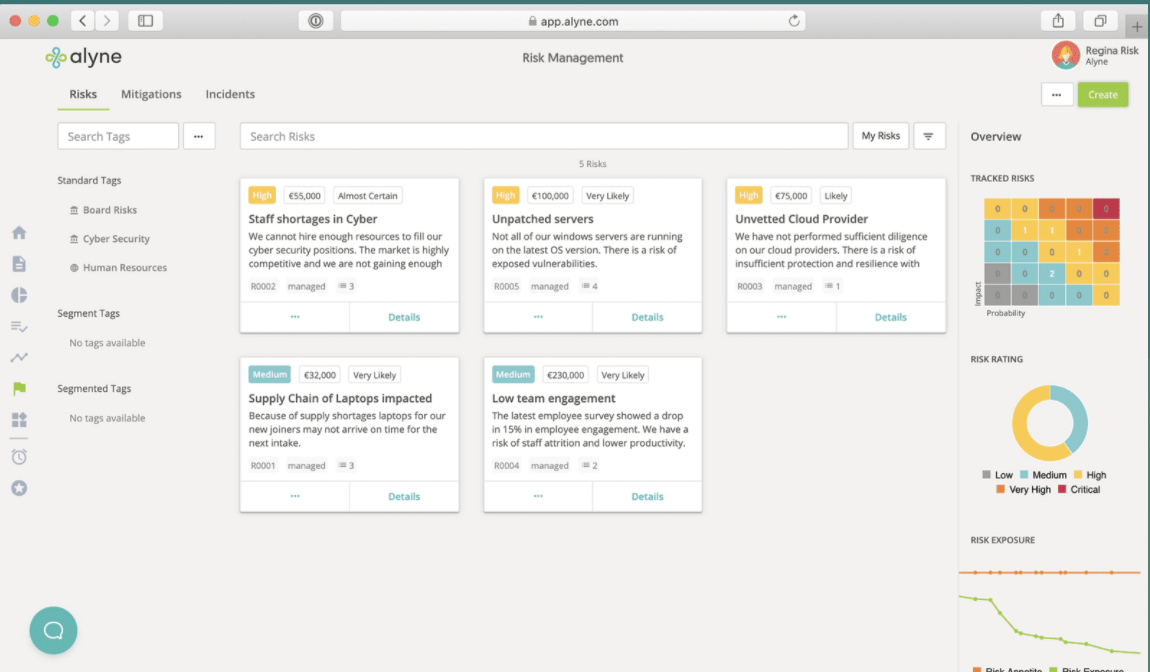The width and height of the screenshot is (1150, 672).
Task: Click the Risk Rating donut chart
Action: pyautogui.click(x=1050, y=423)
